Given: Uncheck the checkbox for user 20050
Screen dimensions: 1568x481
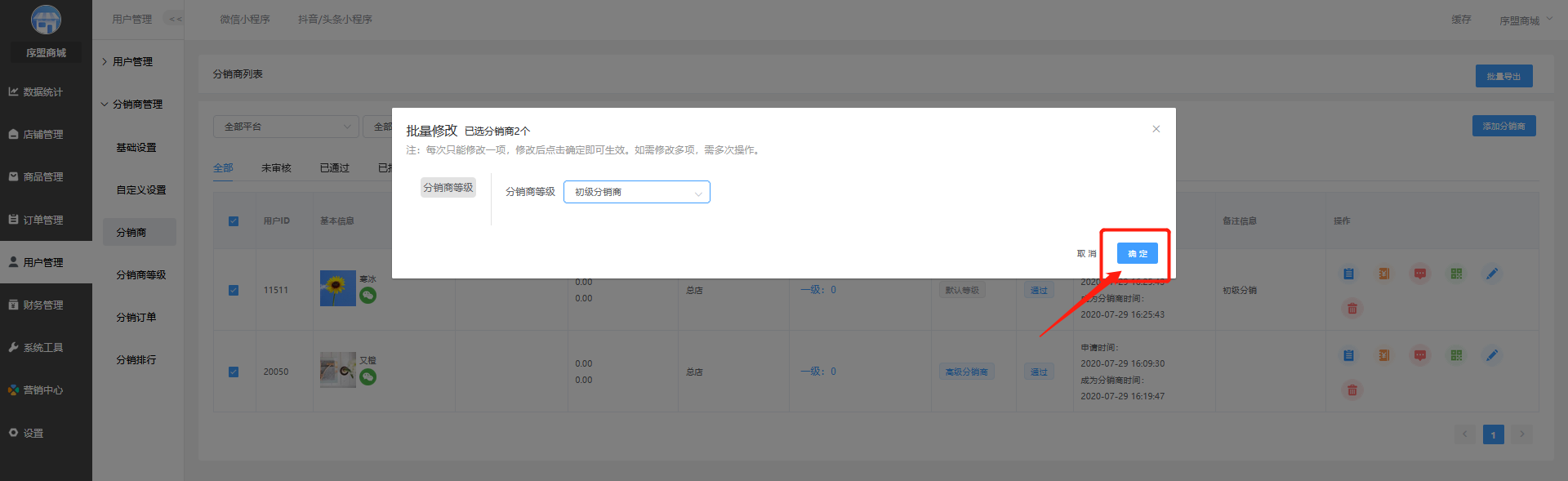Looking at the screenshot, I should 234,372.
